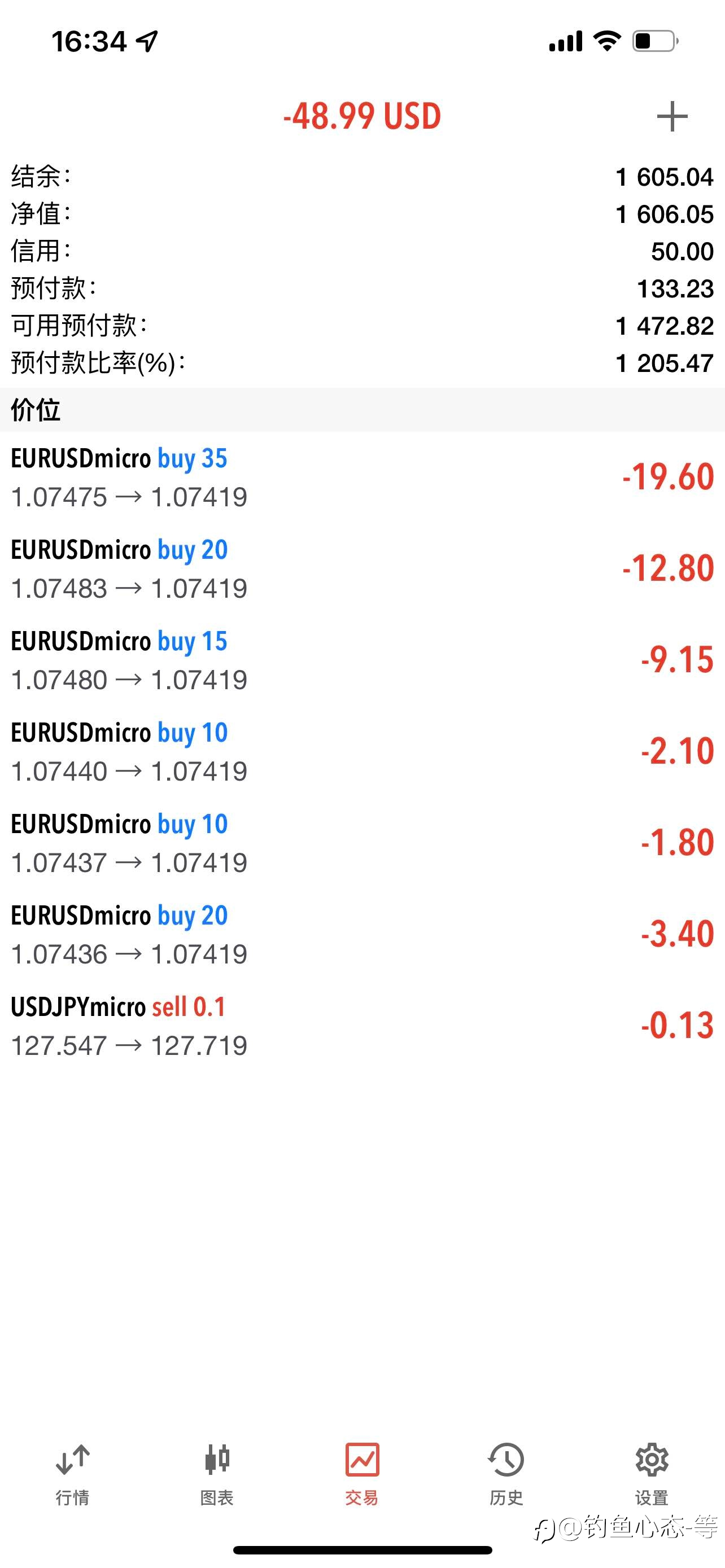Select the 交易 trade tab icon
725x1568 pixels.
click(x=362, y=1459)
